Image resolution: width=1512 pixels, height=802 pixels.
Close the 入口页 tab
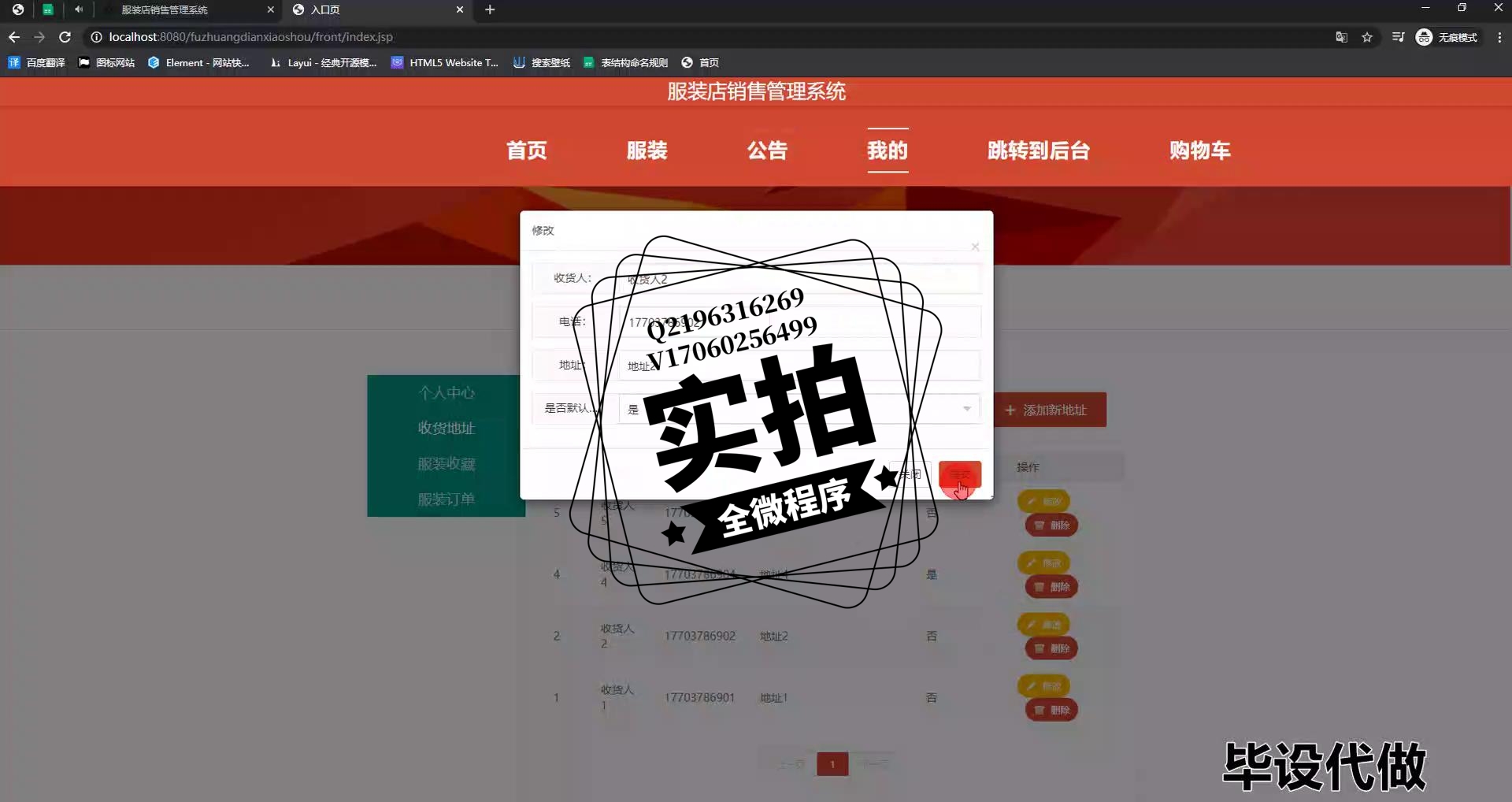(460, 9)
